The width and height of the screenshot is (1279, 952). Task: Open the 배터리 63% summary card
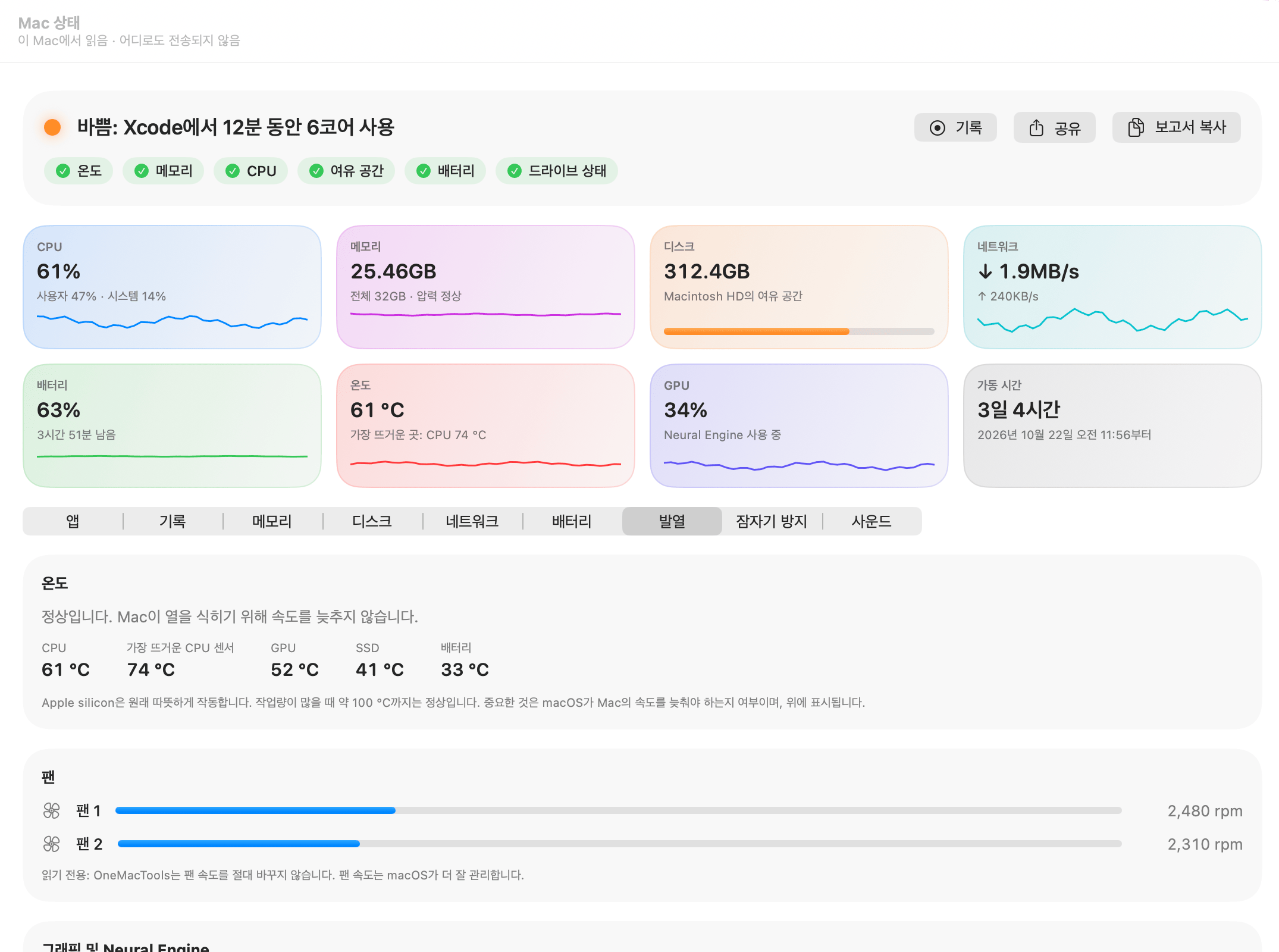pos(172,425)
